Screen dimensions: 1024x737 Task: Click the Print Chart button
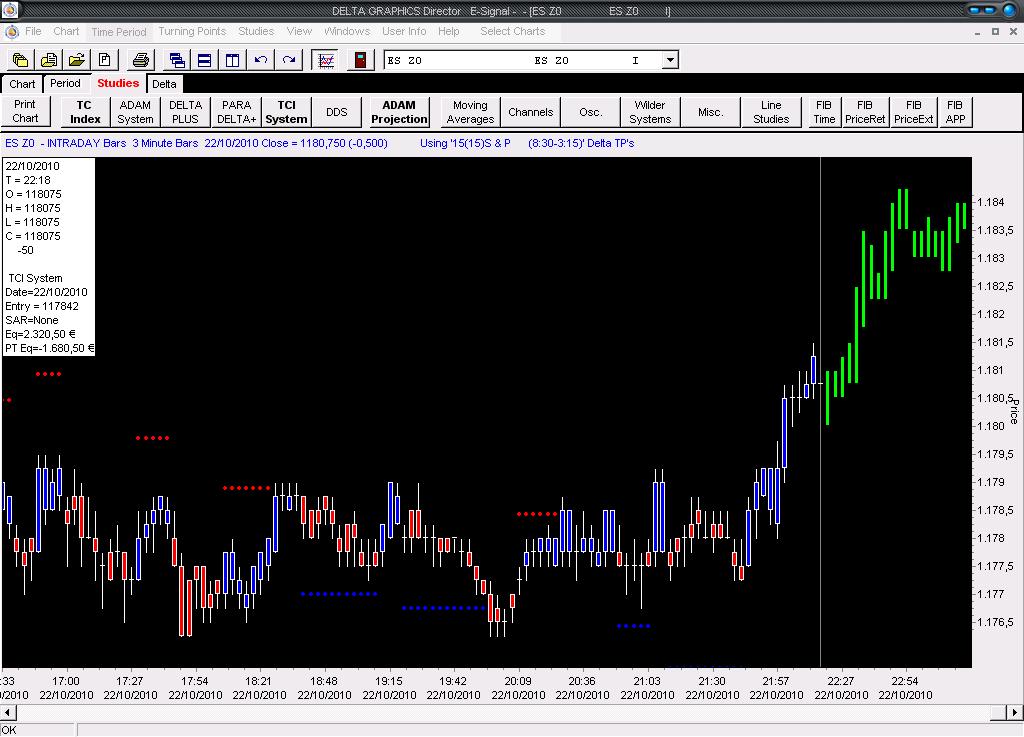pyautogui.click(x=25, y=112)
